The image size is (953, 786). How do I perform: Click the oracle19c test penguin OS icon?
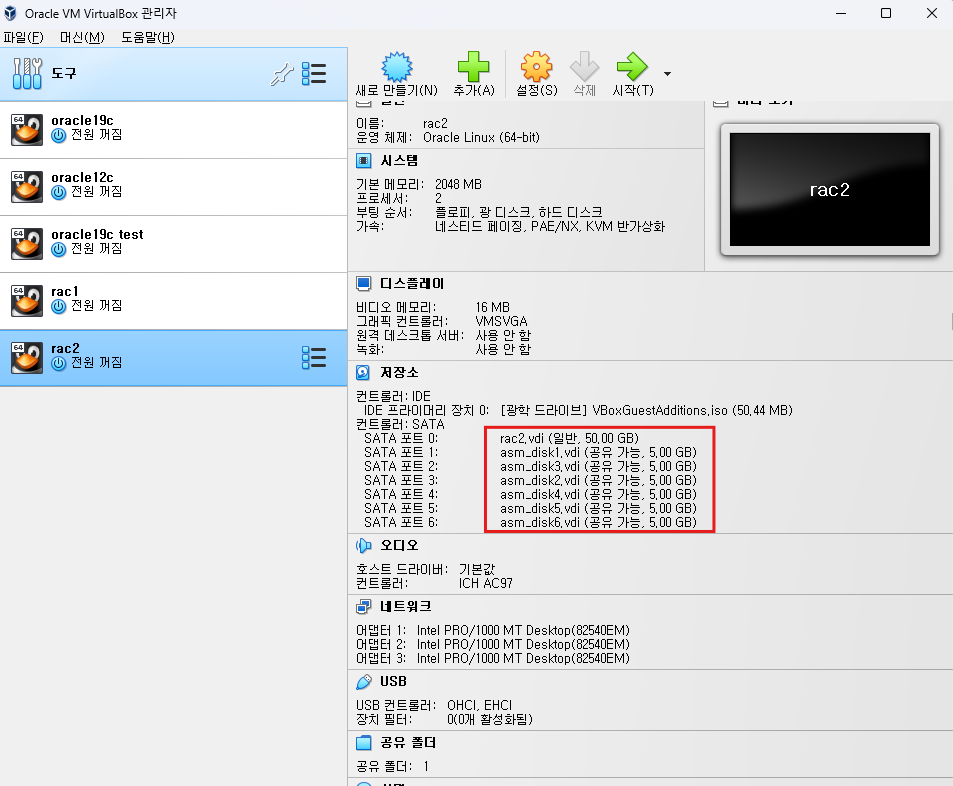pos(27,244)
